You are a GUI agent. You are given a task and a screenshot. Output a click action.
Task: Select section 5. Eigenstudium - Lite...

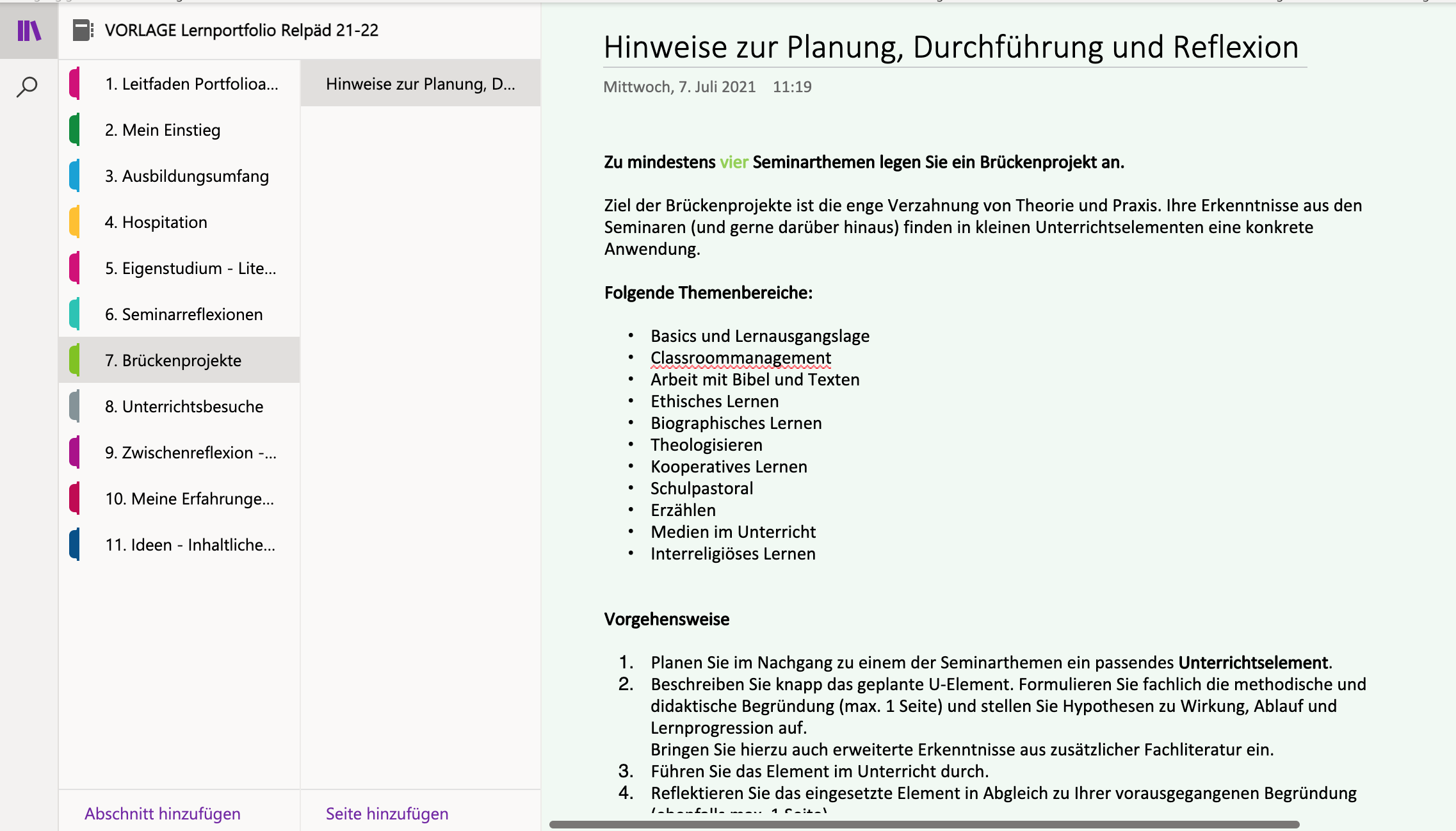(190, 268)
